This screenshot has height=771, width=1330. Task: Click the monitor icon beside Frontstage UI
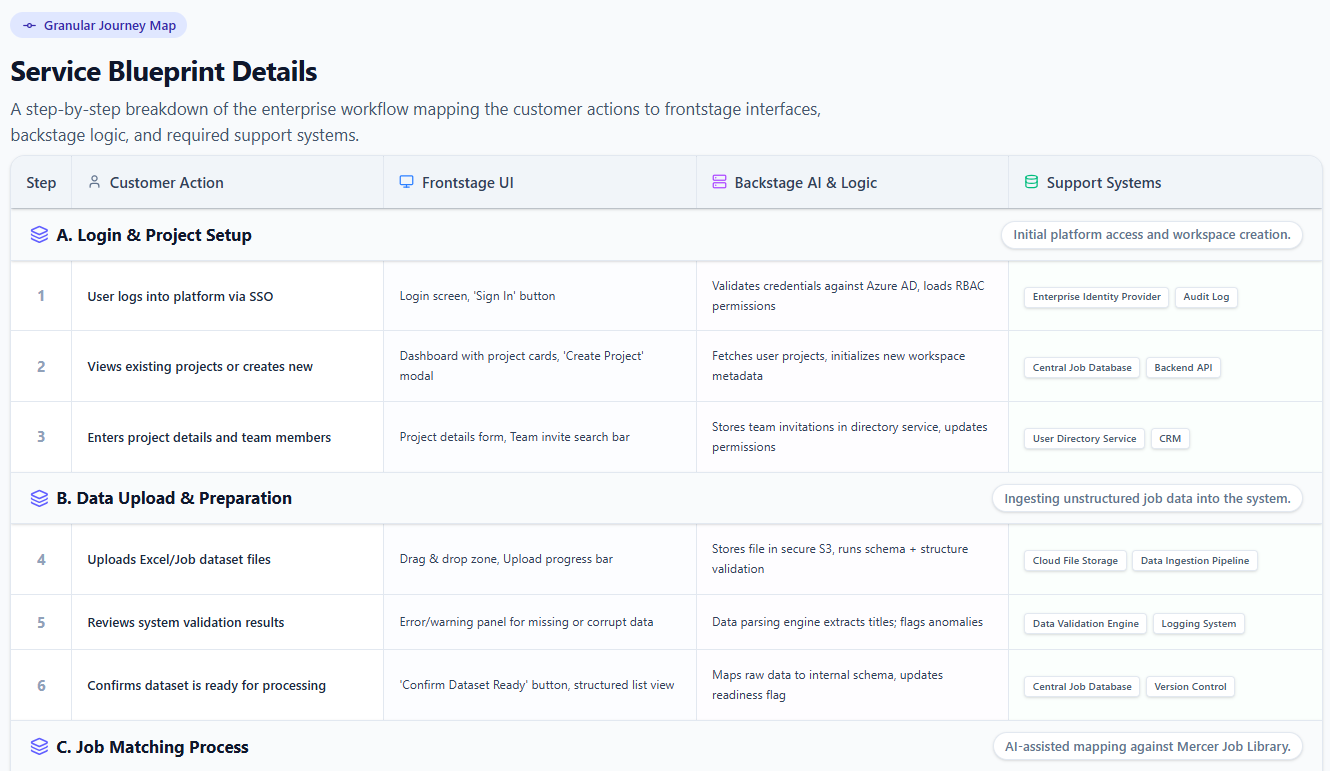(x=407, y=182)
